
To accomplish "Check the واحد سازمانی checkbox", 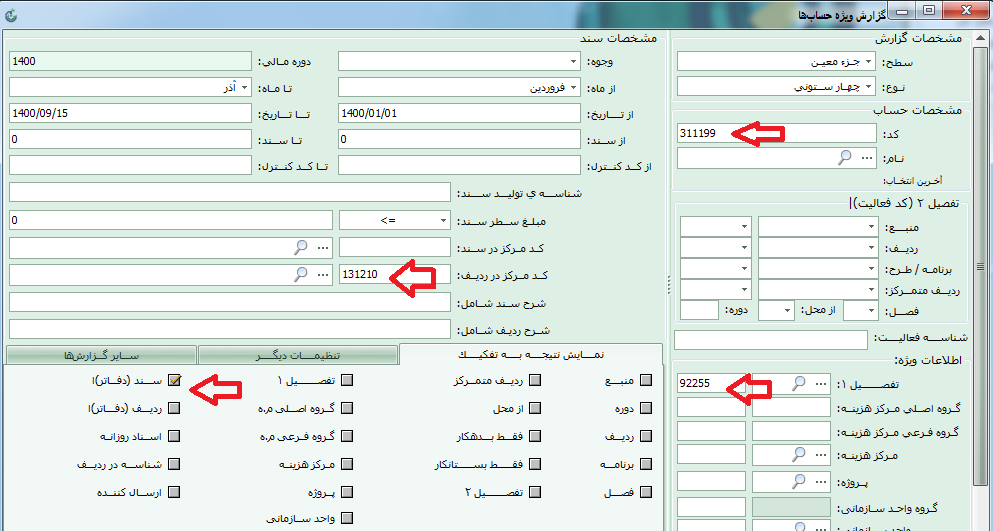I will (x=346, y=518).
